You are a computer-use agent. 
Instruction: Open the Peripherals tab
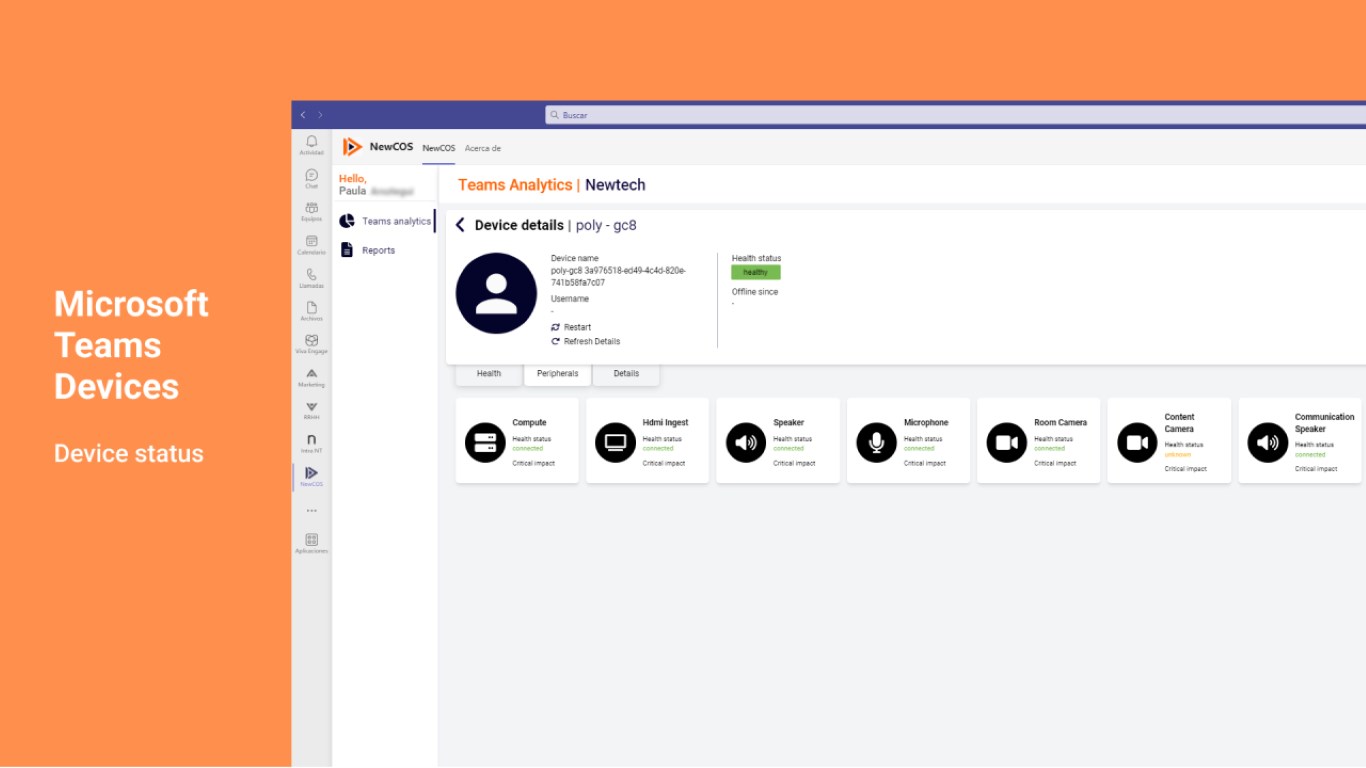[x=557, y=374]
